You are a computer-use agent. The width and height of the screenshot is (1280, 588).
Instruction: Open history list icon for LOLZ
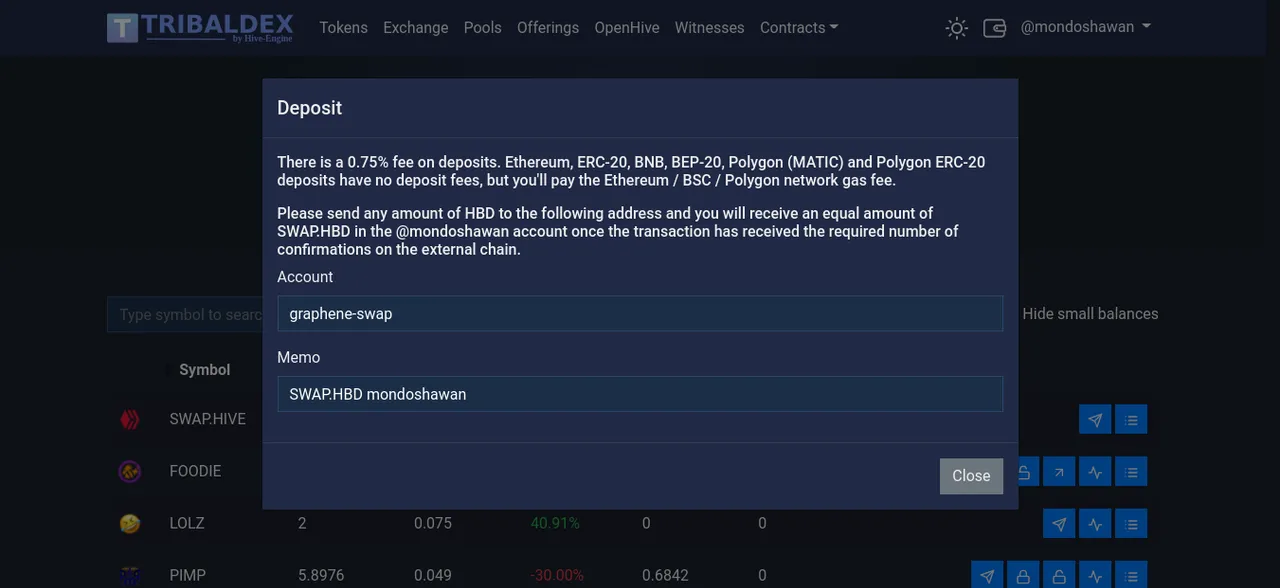click(1131, 523)
